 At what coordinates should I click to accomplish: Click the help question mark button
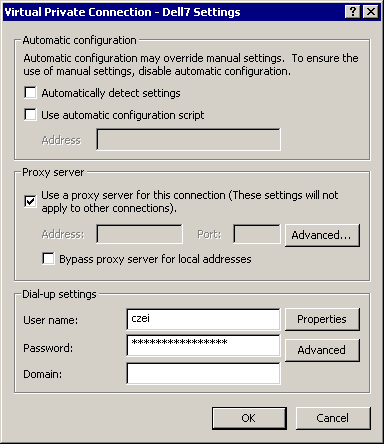[353, 12]
